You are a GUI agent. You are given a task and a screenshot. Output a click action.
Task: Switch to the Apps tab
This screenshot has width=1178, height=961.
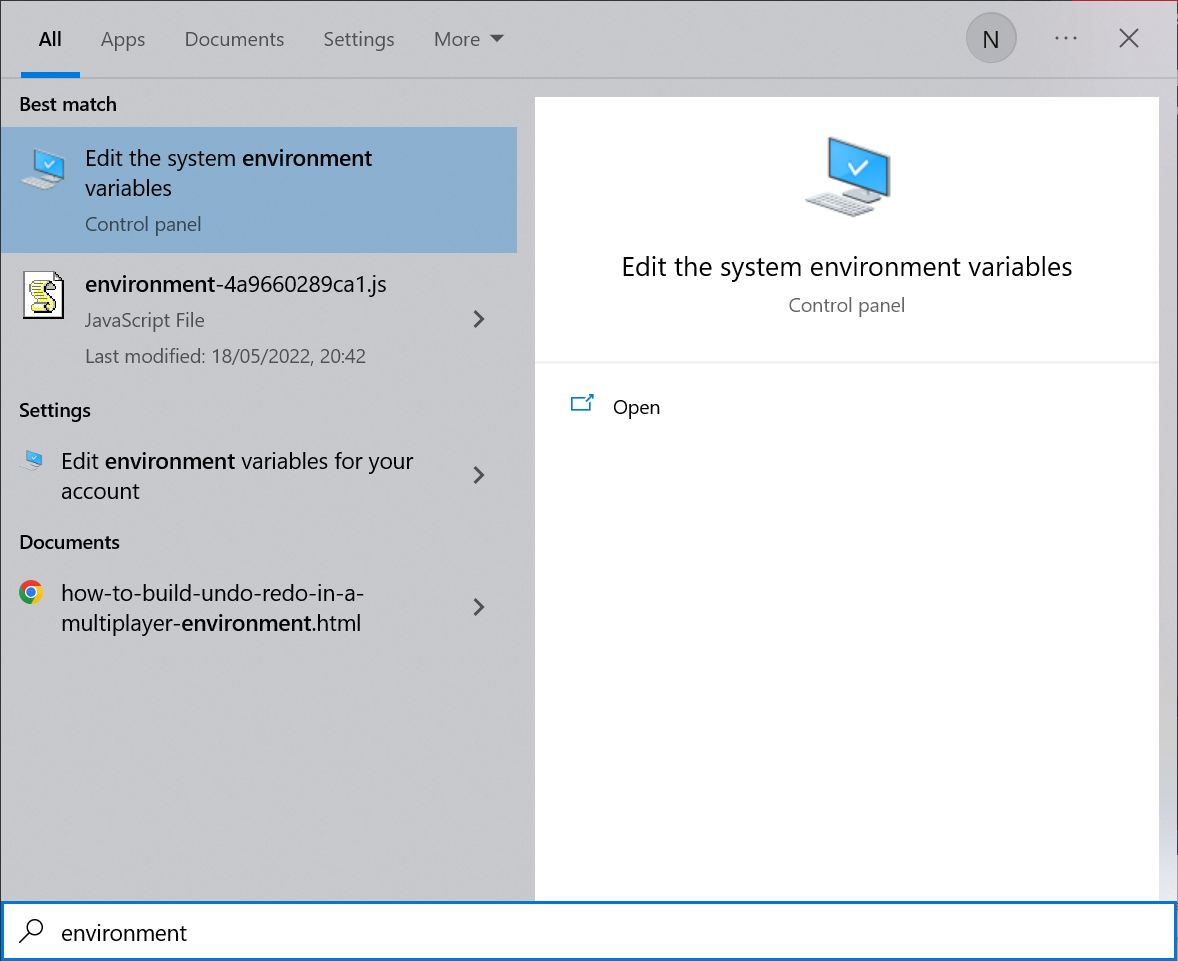(x=123, y=39)
